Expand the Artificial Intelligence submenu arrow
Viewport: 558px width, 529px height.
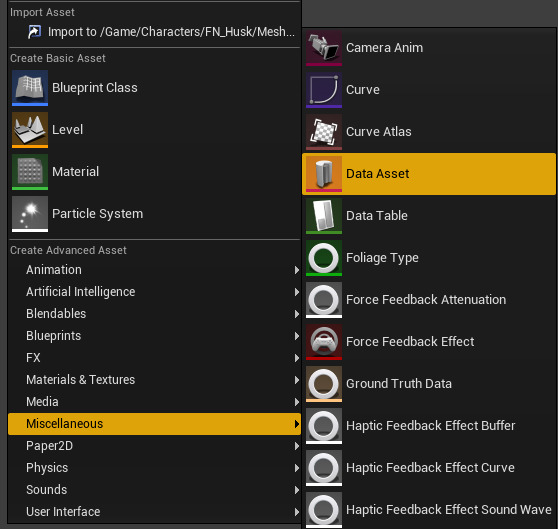click(x=297, y=292)
